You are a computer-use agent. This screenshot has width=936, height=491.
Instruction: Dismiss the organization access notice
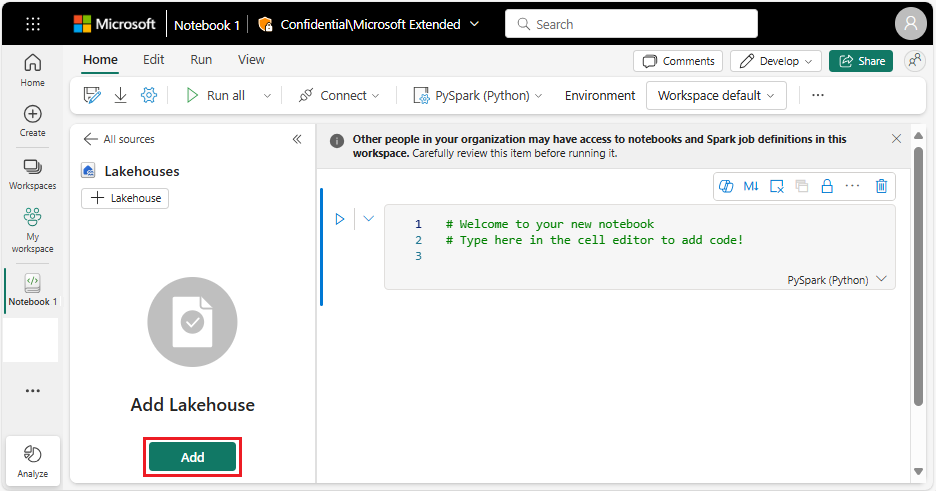[x=896, y=138]
